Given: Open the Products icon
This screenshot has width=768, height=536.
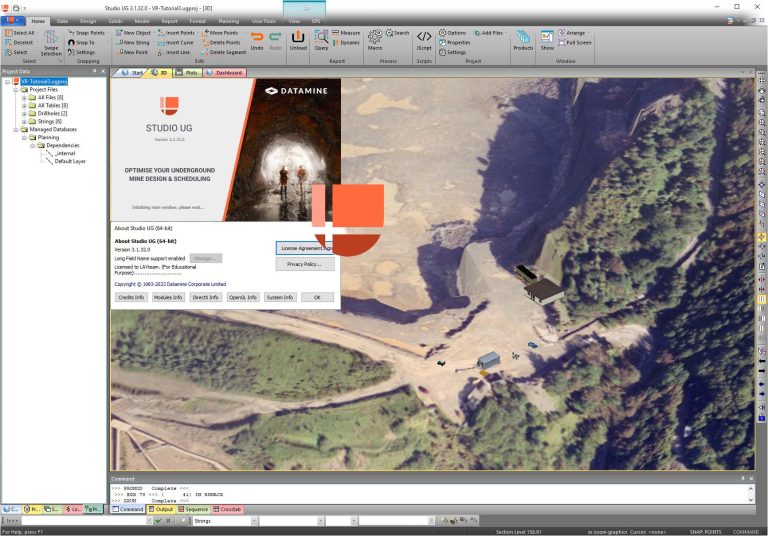Looking at the screenshot, I should 523,41.
